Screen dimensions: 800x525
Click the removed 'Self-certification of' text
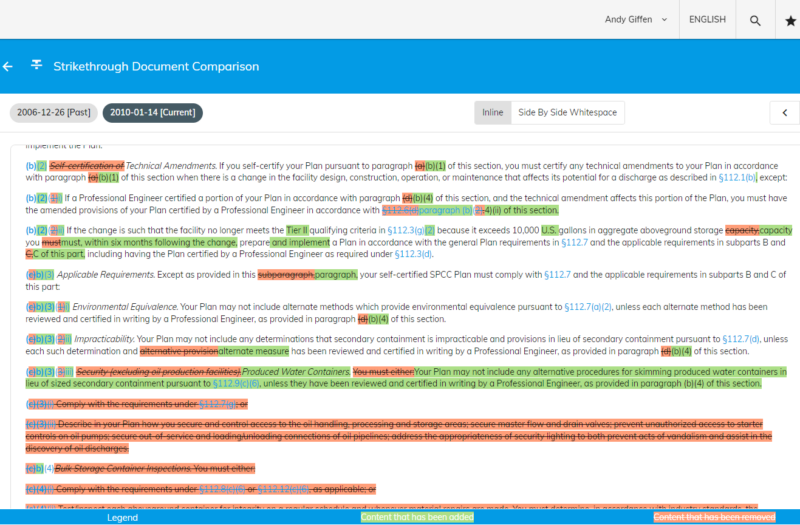87,166
